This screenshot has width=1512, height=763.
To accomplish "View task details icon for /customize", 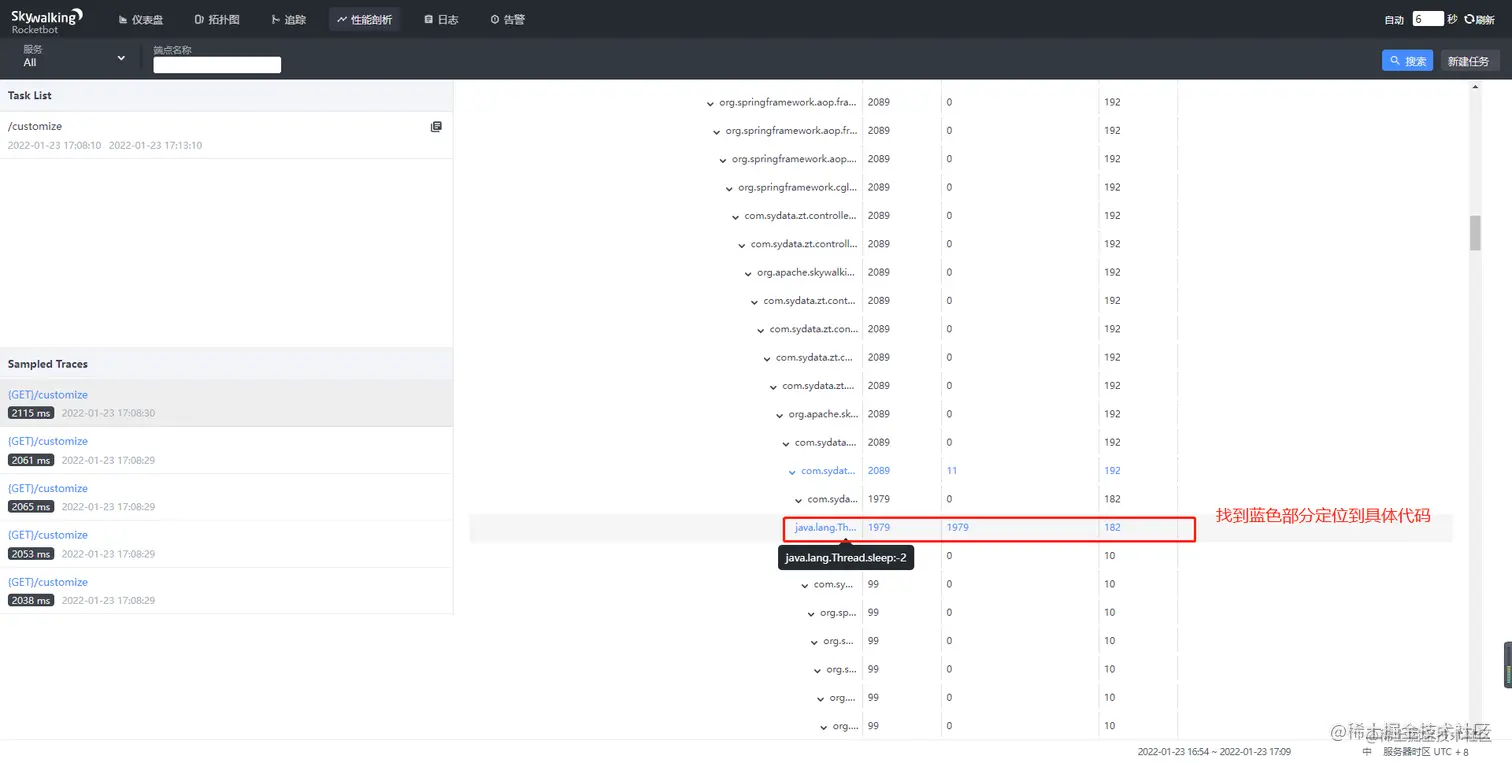I will click(x=436, y=126).
